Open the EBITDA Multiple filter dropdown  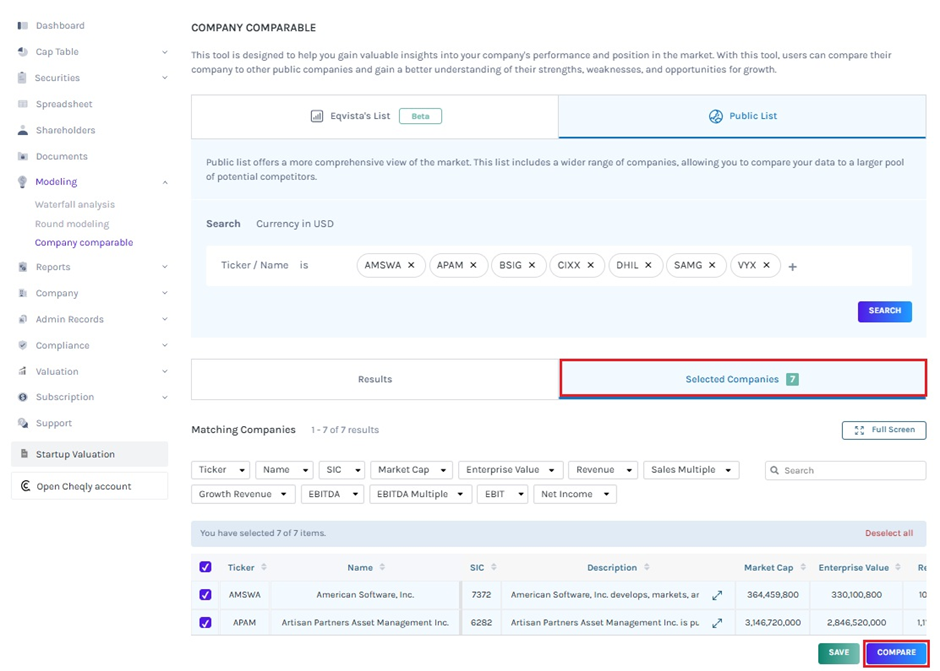(x=419, y=494)
